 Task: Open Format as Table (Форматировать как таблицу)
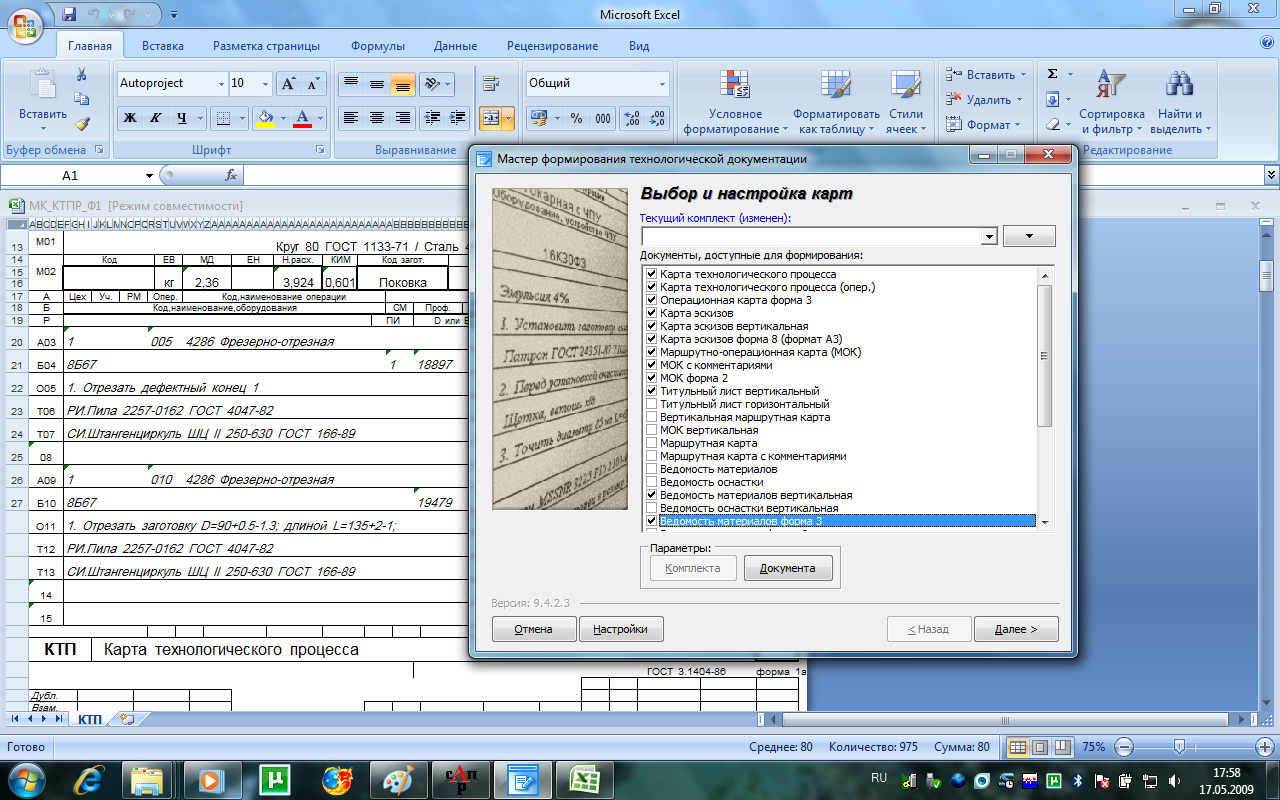point(836,102)
